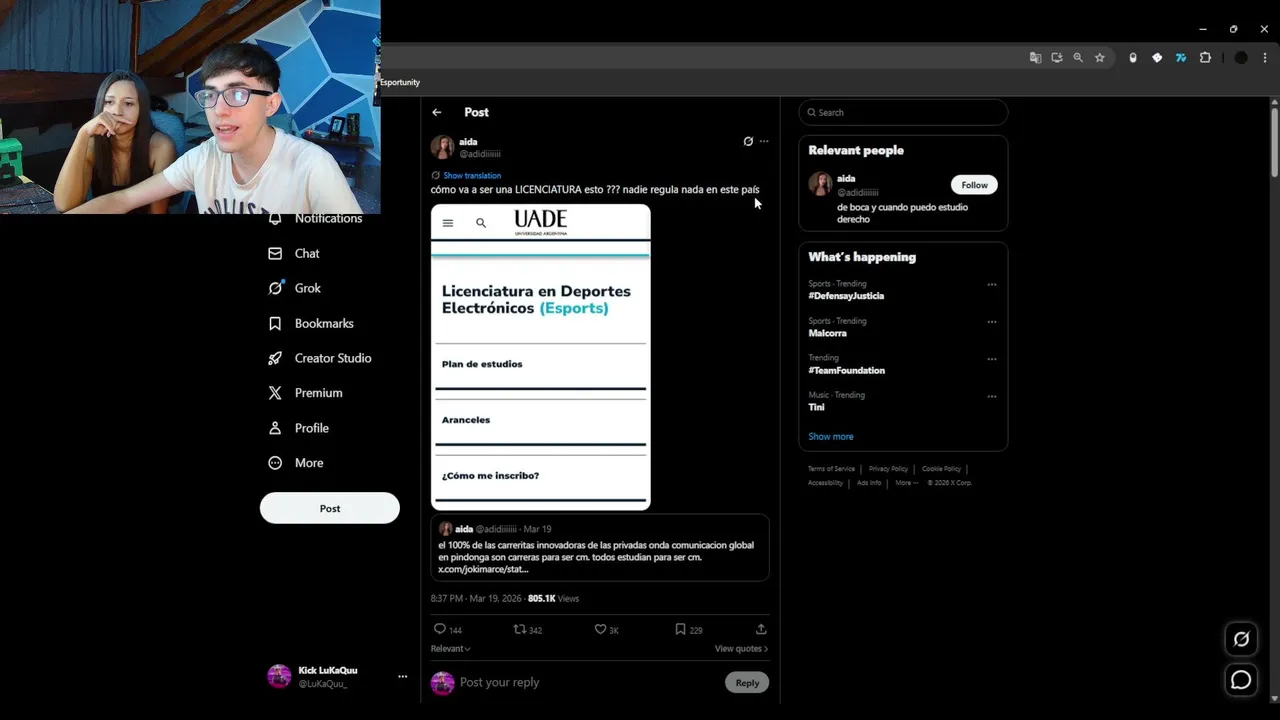Open more options for Malcorra trend
The image size is (1280, 720).
992,322
